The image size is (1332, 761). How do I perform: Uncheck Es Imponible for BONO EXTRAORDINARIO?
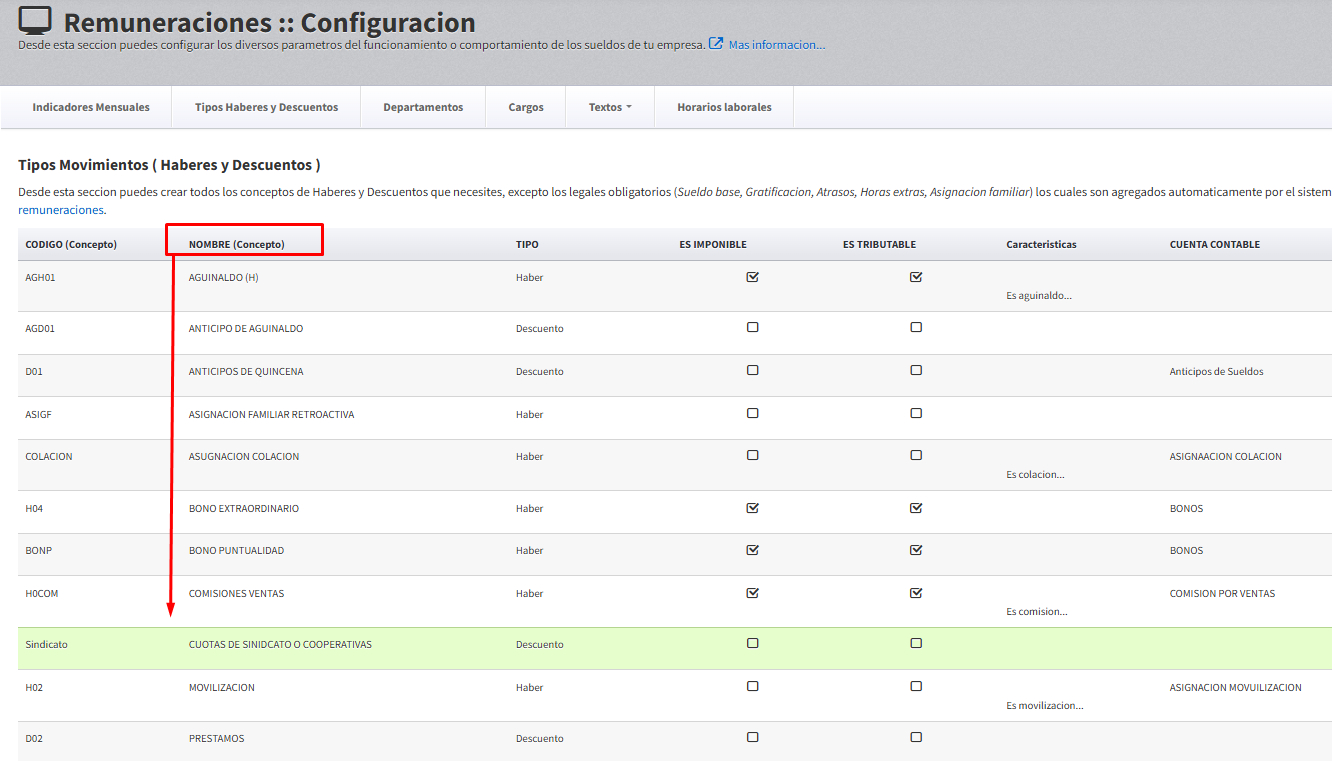753,507
